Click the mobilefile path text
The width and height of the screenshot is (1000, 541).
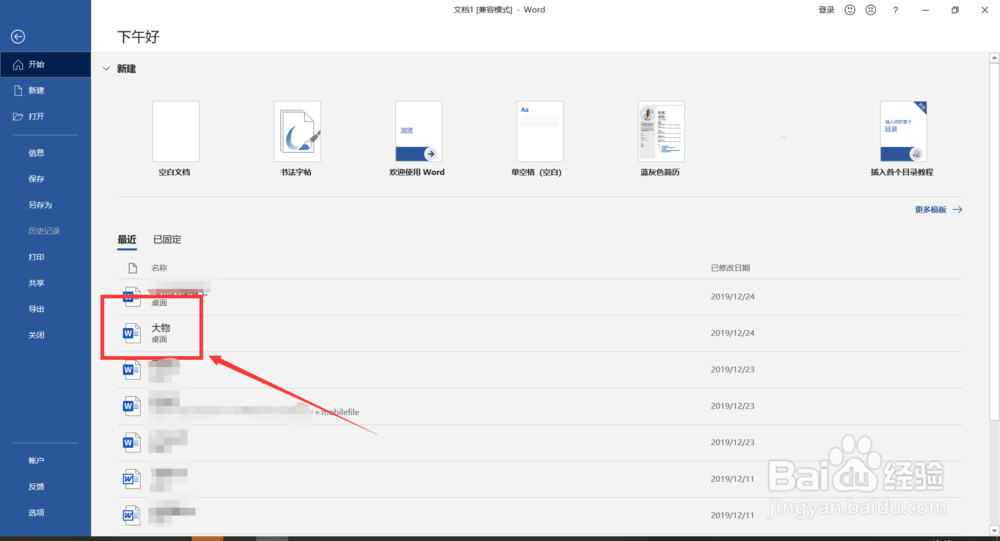tap(340, 412)
